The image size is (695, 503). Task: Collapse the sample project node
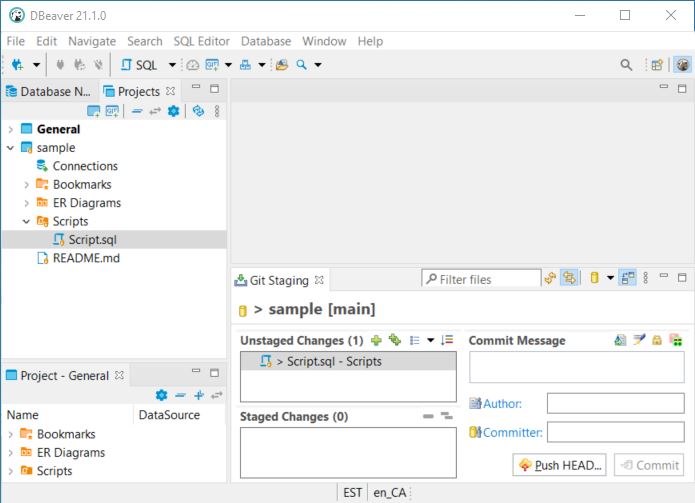[11, 148]
